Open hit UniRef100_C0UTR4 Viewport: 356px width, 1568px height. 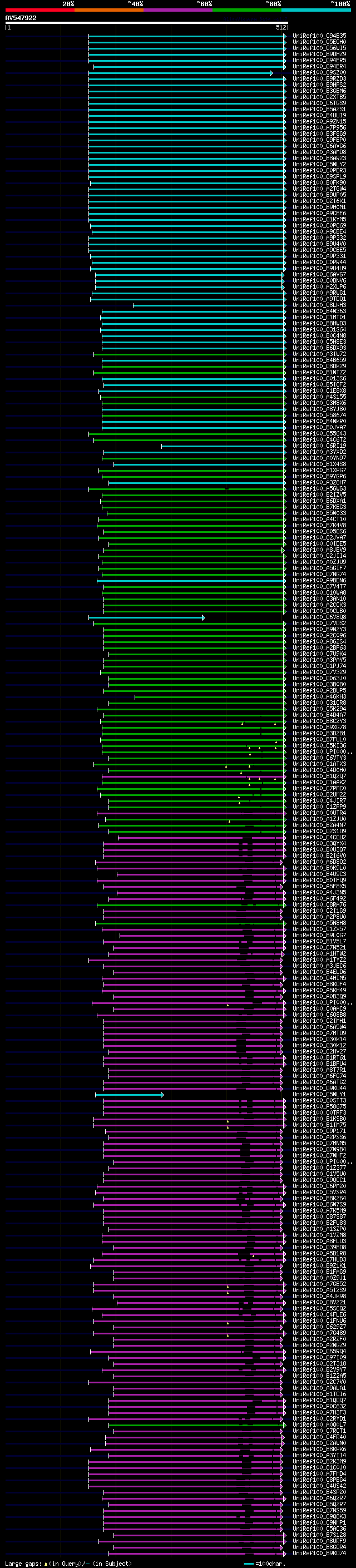[x=319, y=813]
